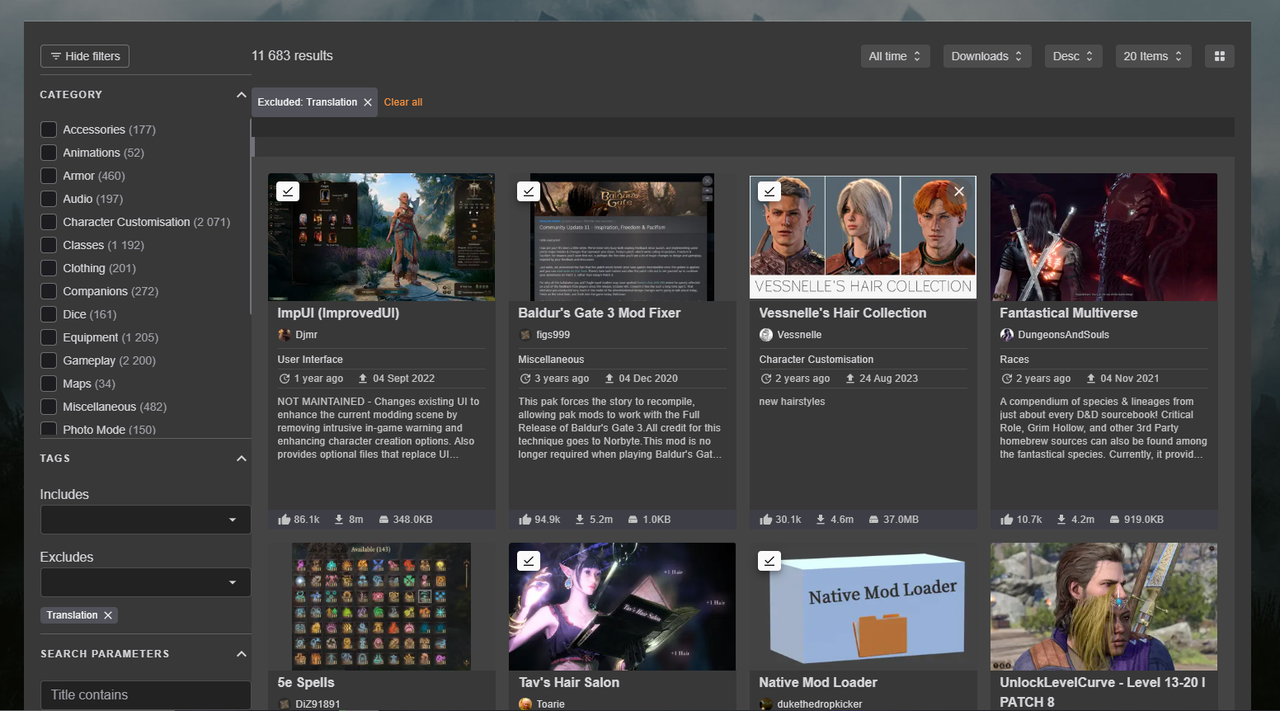Click the file size icon next to 37.0MB
Screen dimensions: 1280x711
[874, 520]
